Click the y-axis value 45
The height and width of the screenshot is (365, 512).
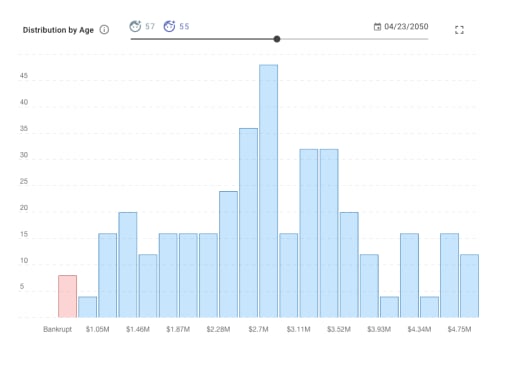click(24, 76)
